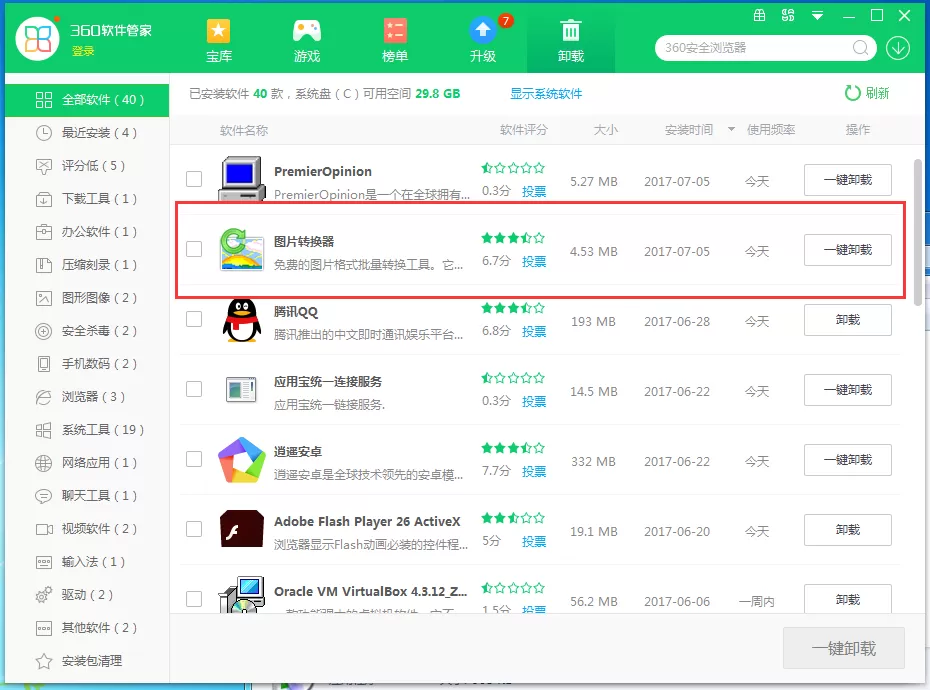Click the bottom 一键卸载 batch button
Viewport: 930px width, 690px height.
tap(843, 648)
